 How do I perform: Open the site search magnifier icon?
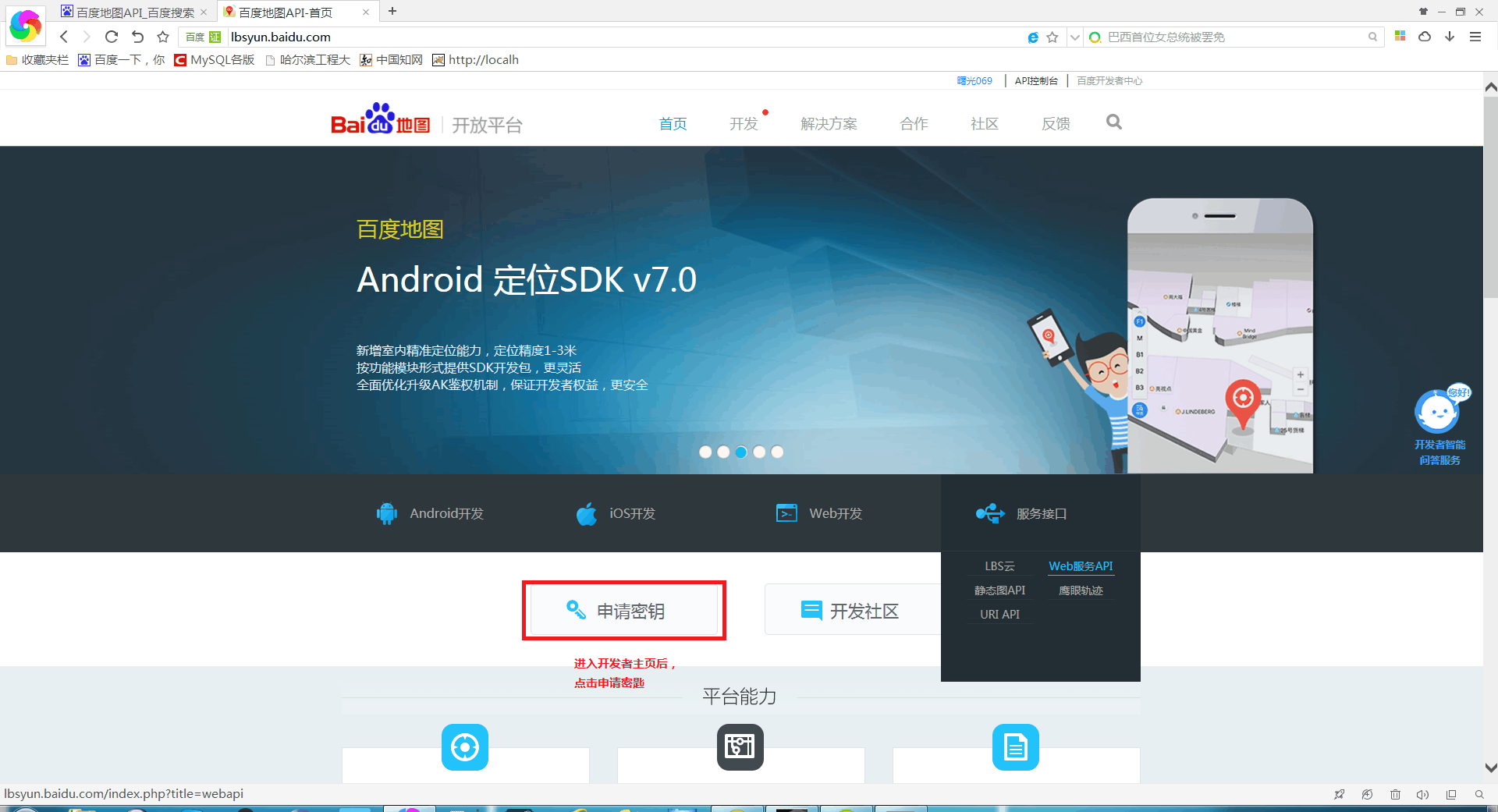click(1113, 122)
